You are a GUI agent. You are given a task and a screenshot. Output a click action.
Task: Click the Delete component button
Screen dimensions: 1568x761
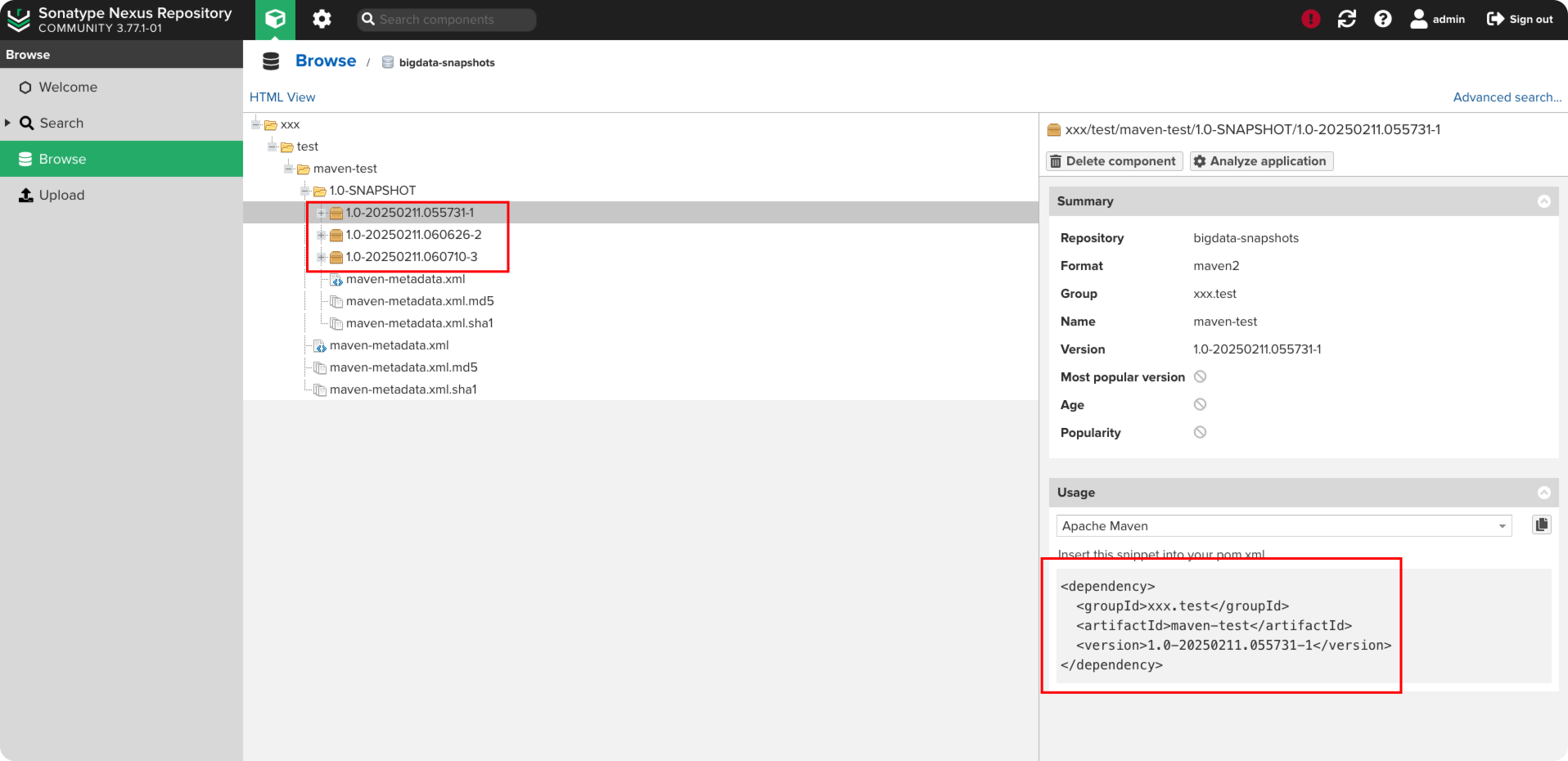click(1115, 161)
